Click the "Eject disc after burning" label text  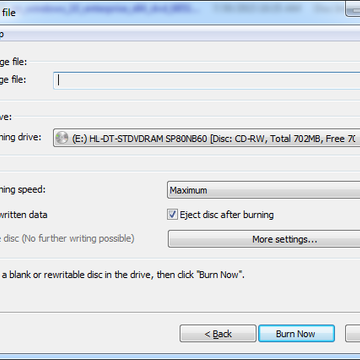click(227, 215)
